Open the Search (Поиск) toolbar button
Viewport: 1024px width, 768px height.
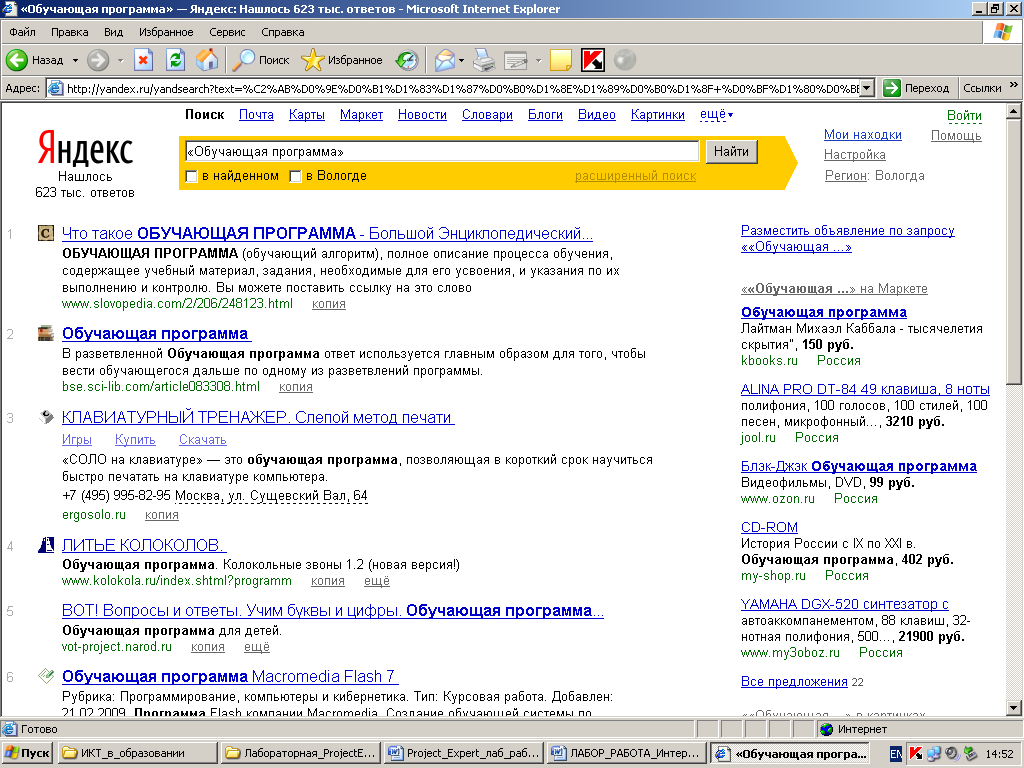(x=261, y=60)
